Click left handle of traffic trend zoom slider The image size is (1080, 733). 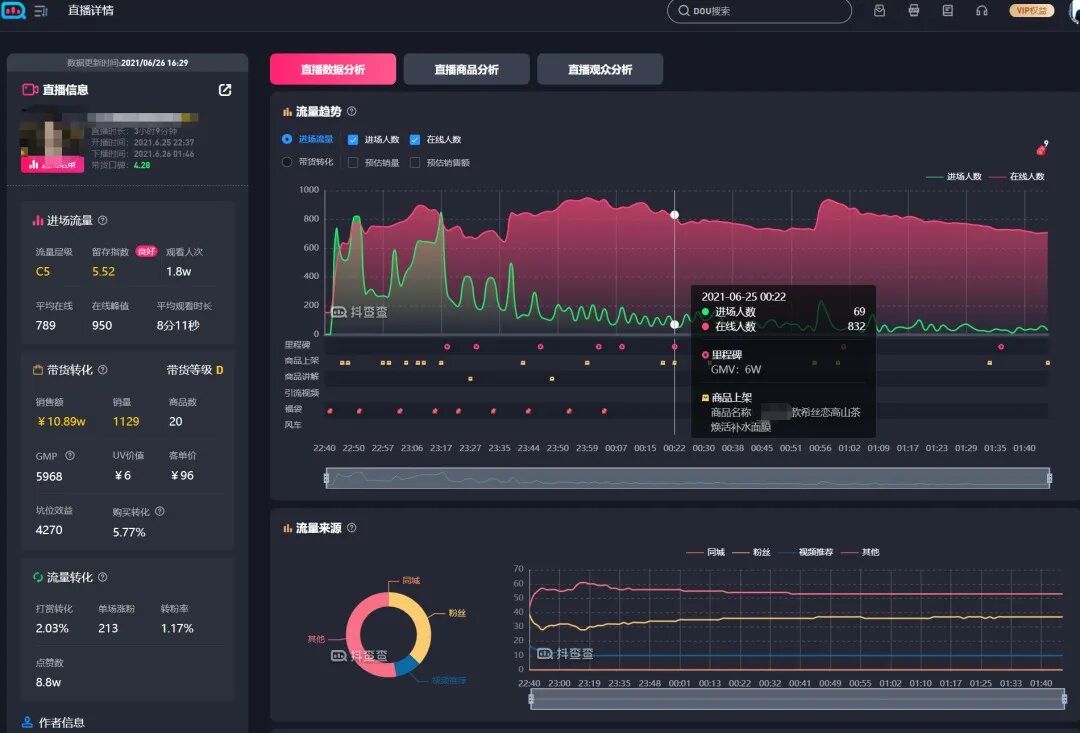coord(326,478)
